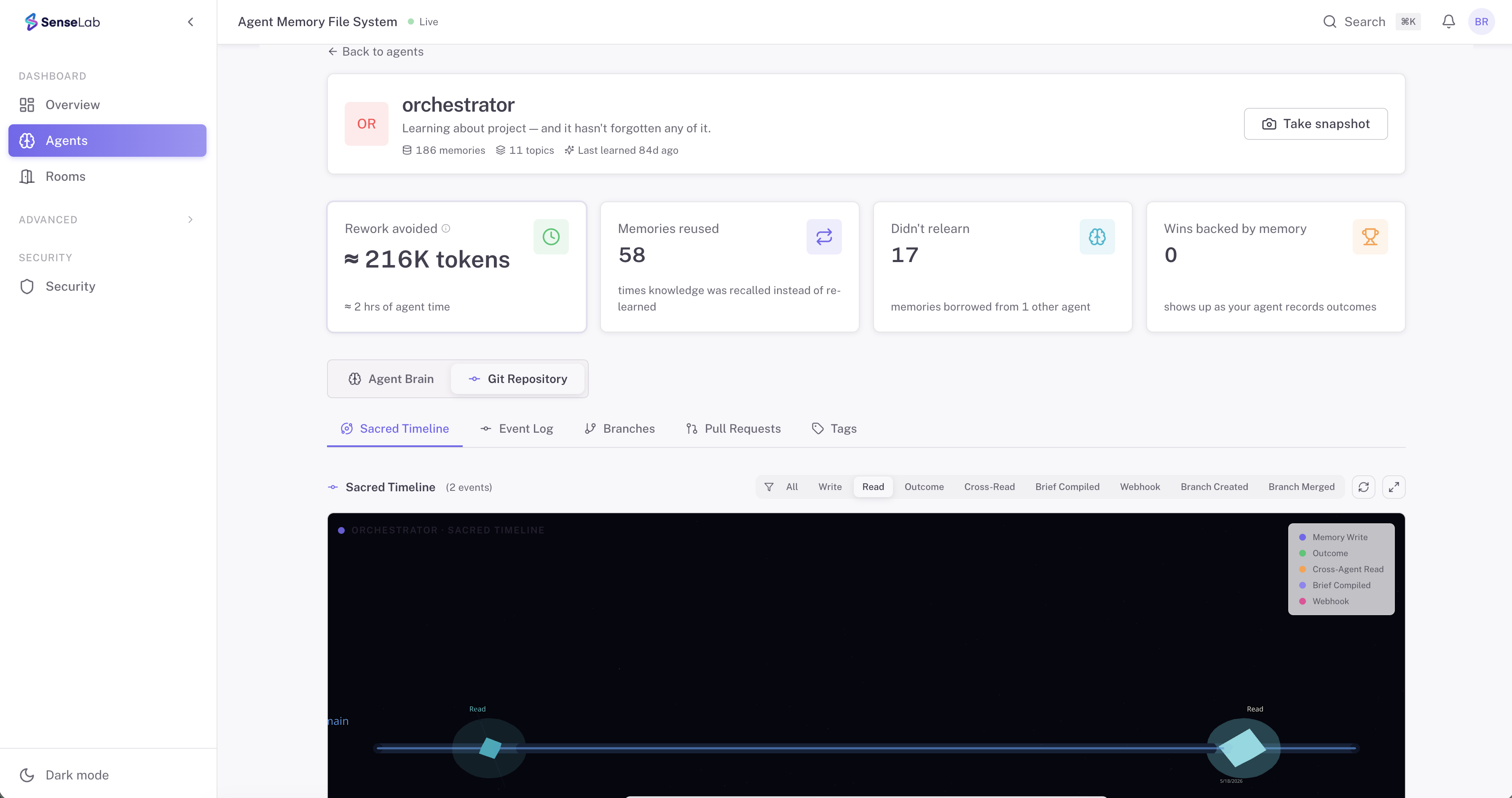The height and width of the screenshot is (798, 1512).
Task: Click the filter funnel icon
Action: 768,487
